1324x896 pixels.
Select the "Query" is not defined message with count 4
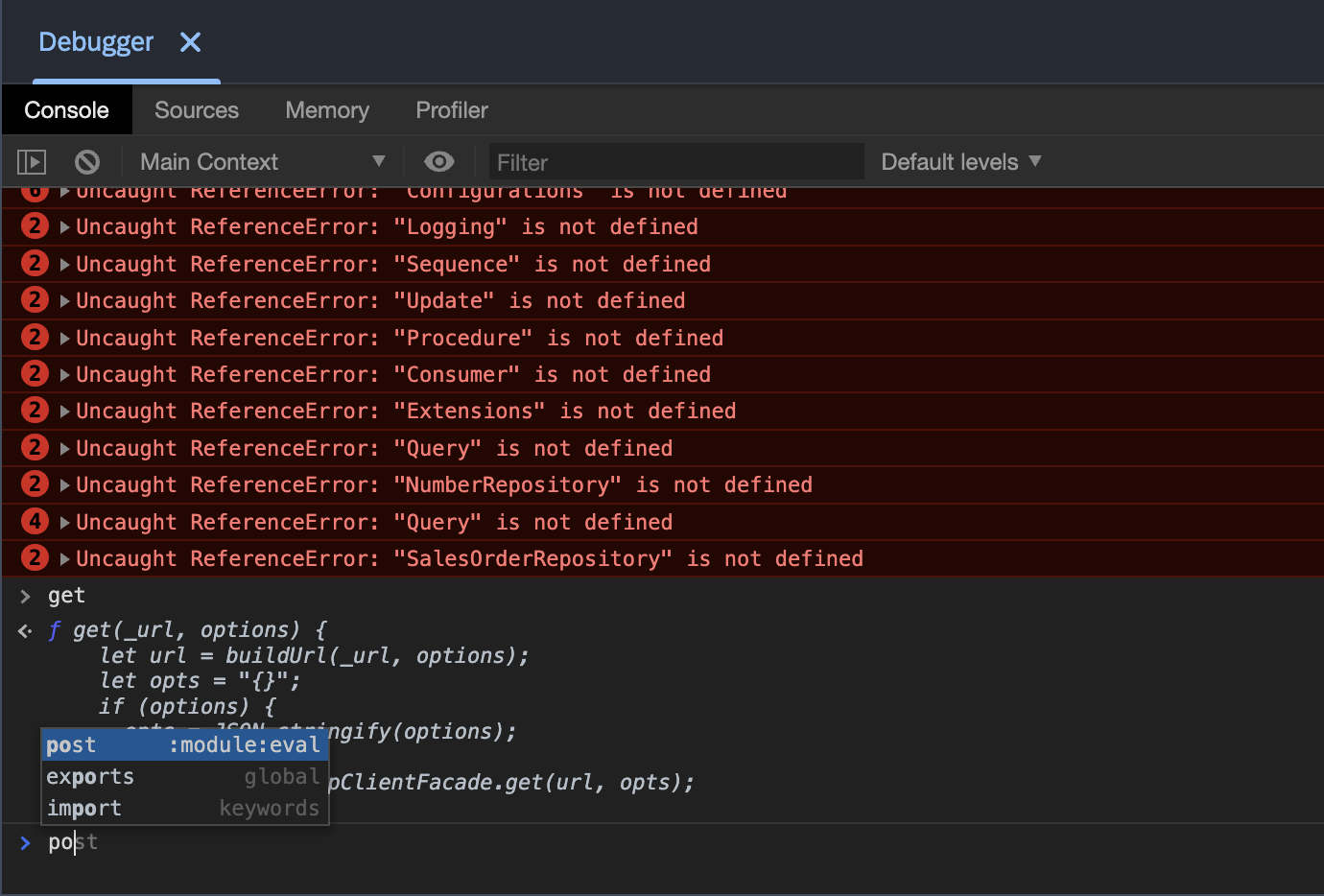point(374,523)
